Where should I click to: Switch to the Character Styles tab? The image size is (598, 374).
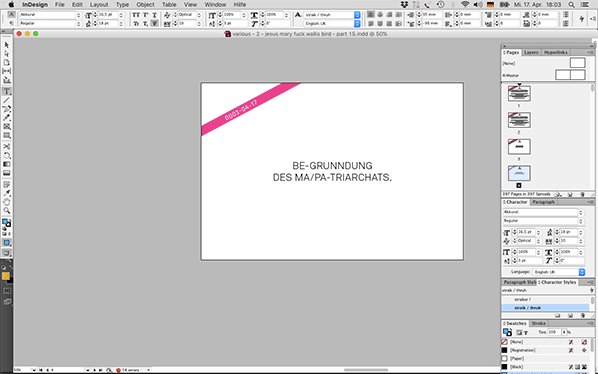point(557,282)
